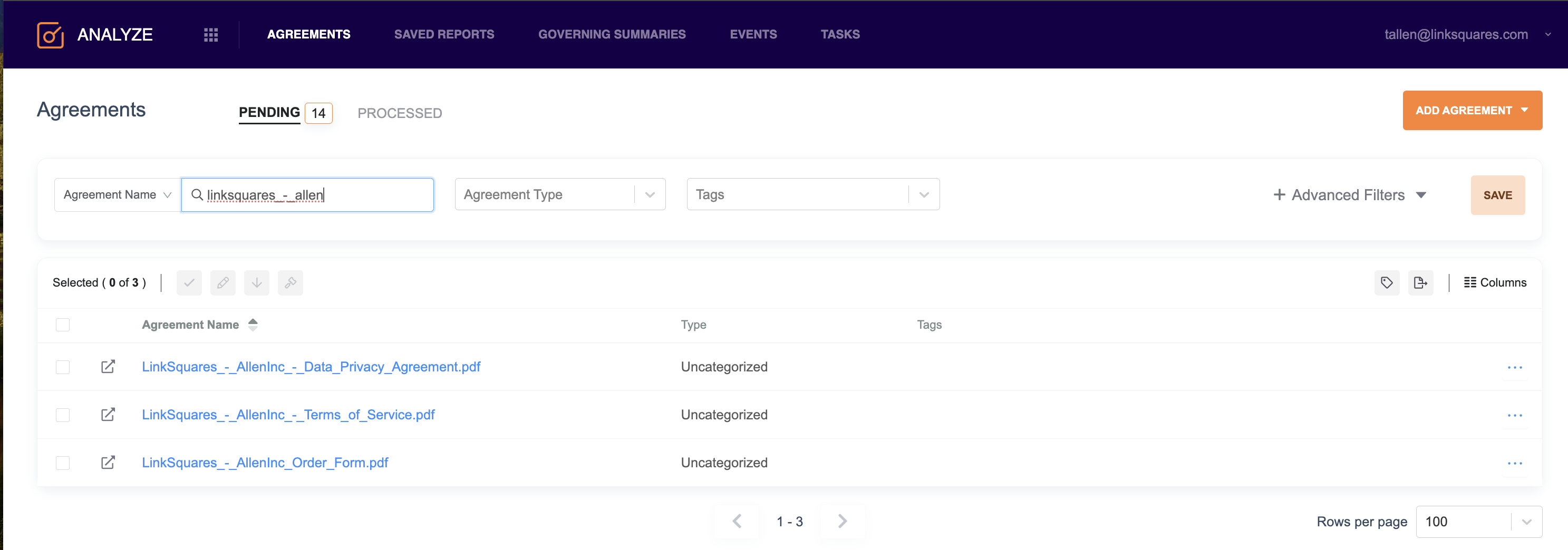The height and width of the screenshot is (550, 1568).
Task: Open the Agreement Name search-field dropdown
Action: tap(117, 195)
